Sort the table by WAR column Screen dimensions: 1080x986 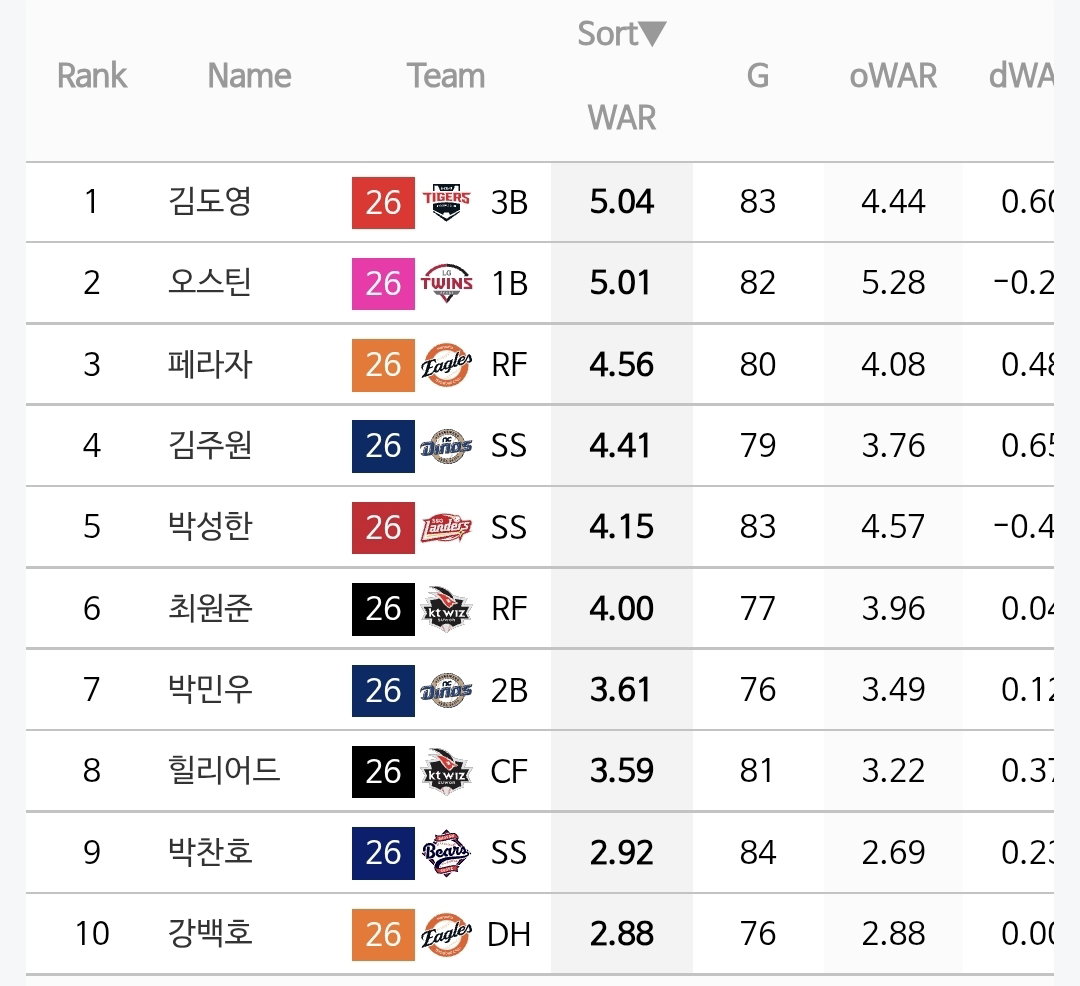click(x=621, y=118)
